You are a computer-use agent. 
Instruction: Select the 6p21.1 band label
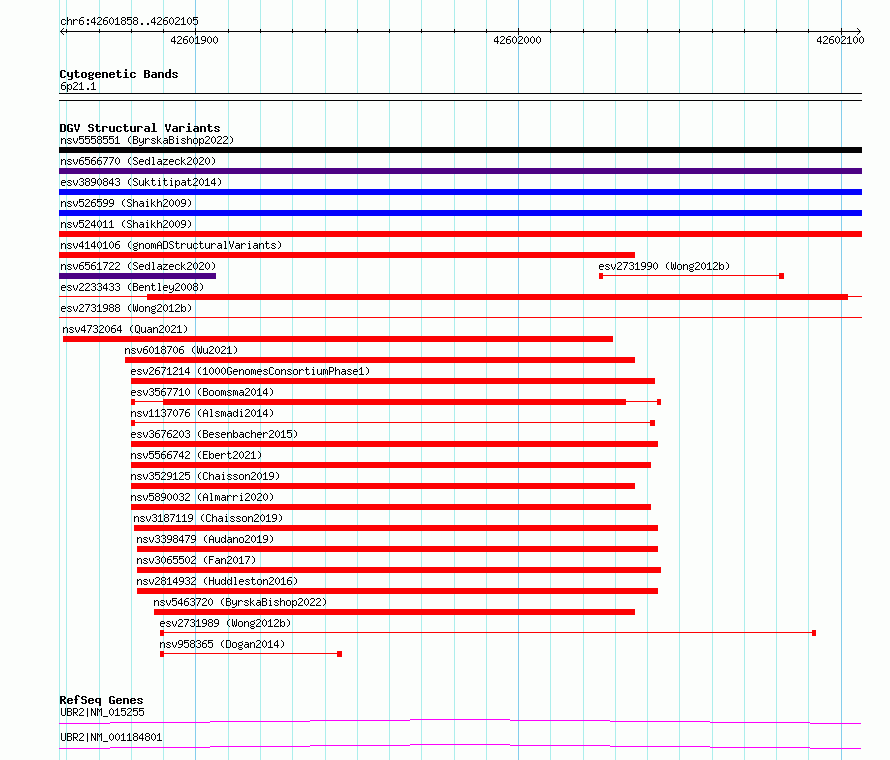click(78, 86)
